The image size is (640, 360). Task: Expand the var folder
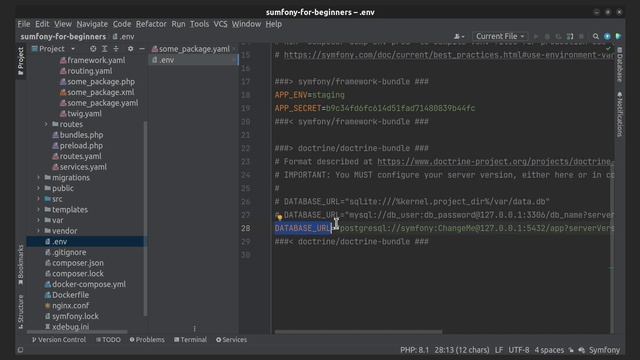click(x=39, y=220)
